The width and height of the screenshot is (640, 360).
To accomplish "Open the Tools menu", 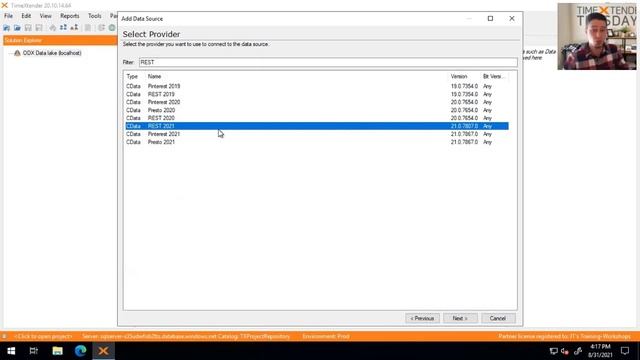I will click(x=94, y=16).
